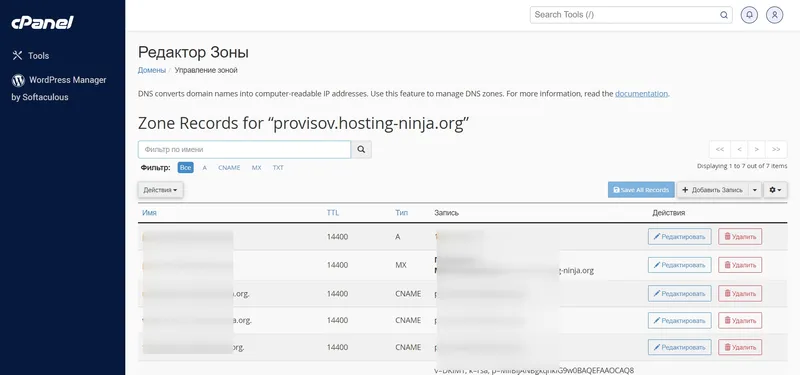Filter records by type A
Image resolution: width=800 pixels, height=375 pixels.
205,167
